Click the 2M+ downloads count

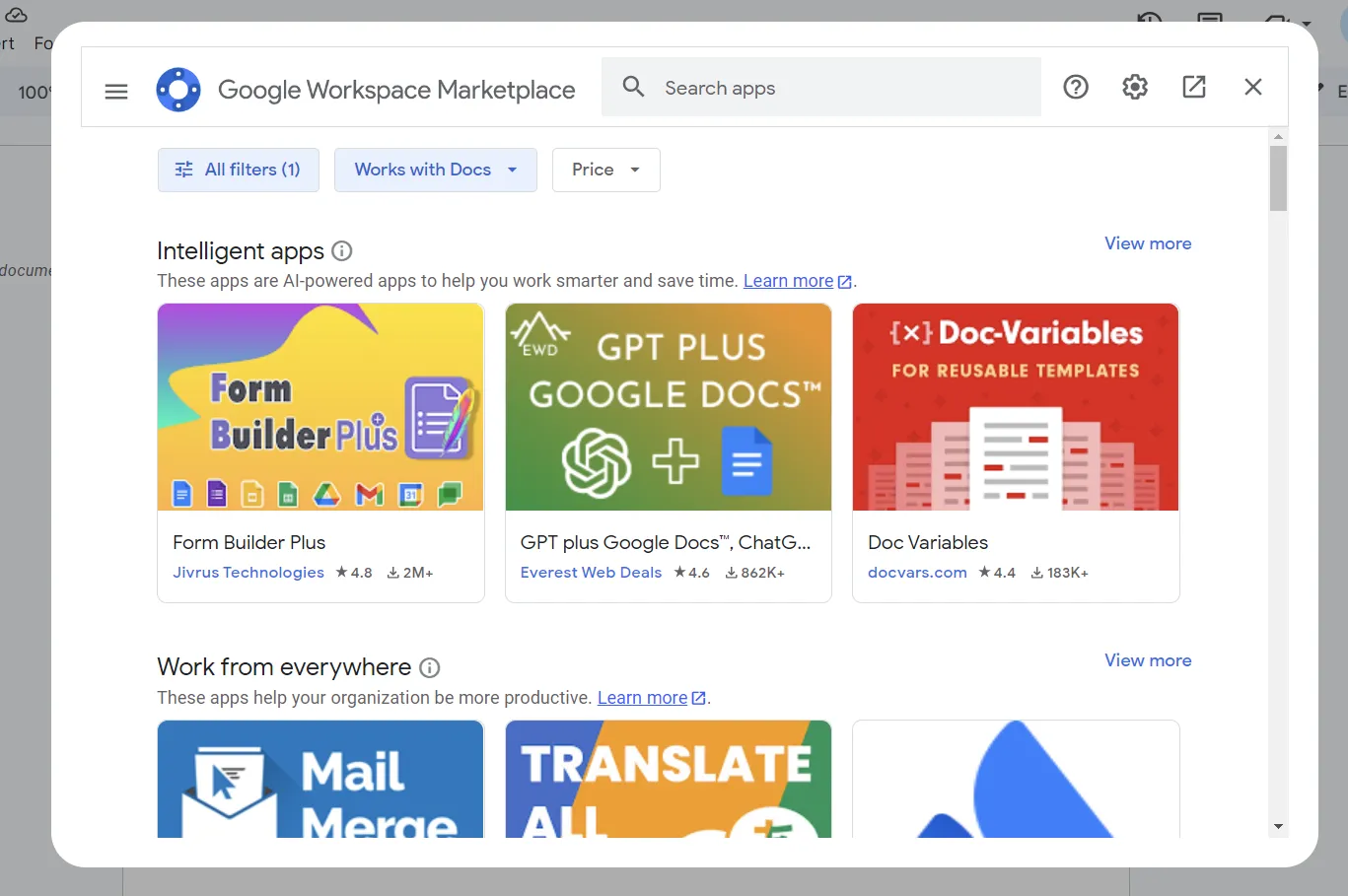click(x=410, y=573)
